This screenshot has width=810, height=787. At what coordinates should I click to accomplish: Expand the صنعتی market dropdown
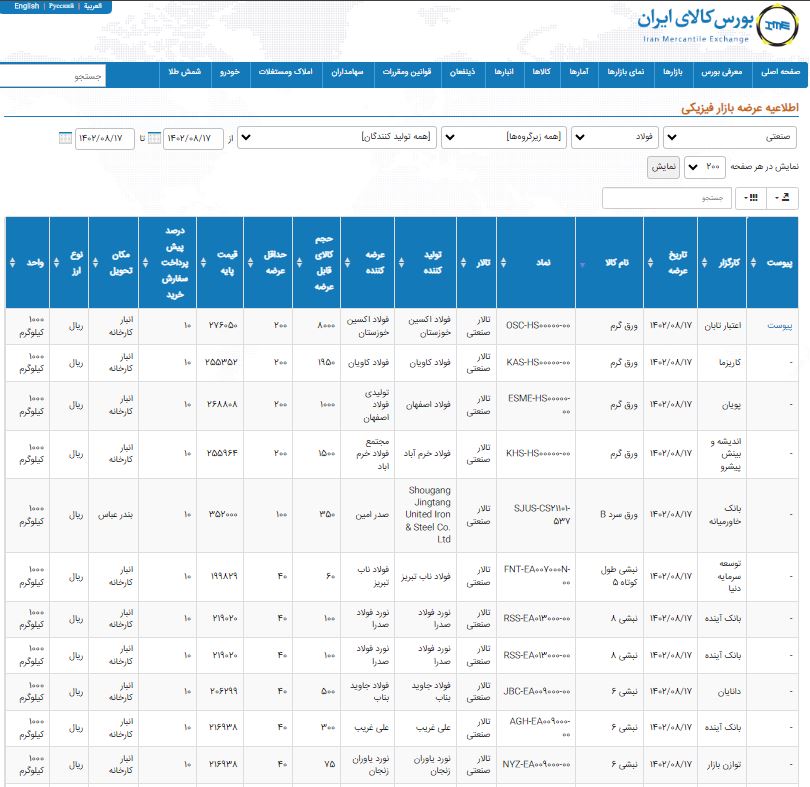pos(729,137)
